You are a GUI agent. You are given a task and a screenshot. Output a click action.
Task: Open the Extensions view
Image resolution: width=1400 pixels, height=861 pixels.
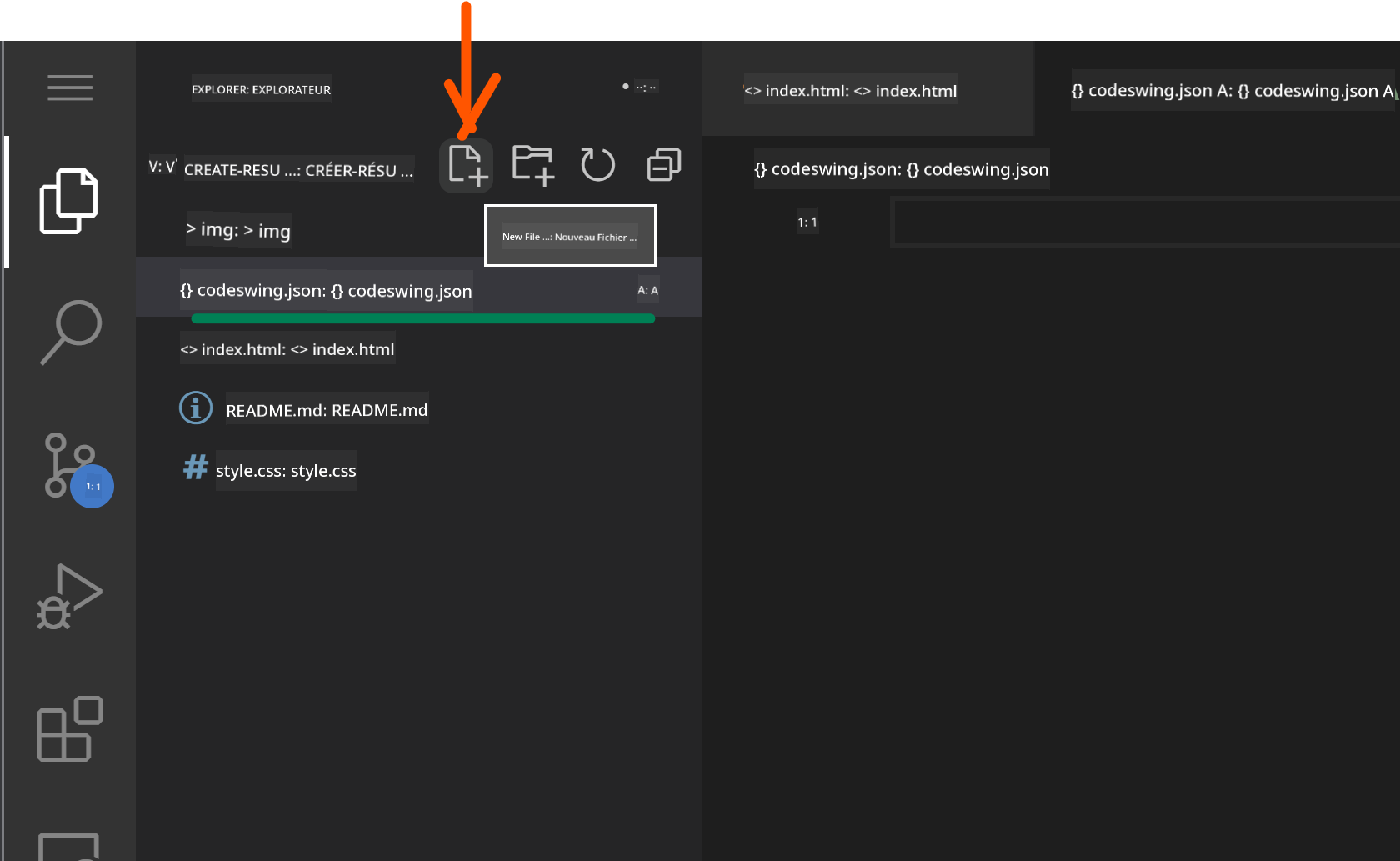click(70, 729)
